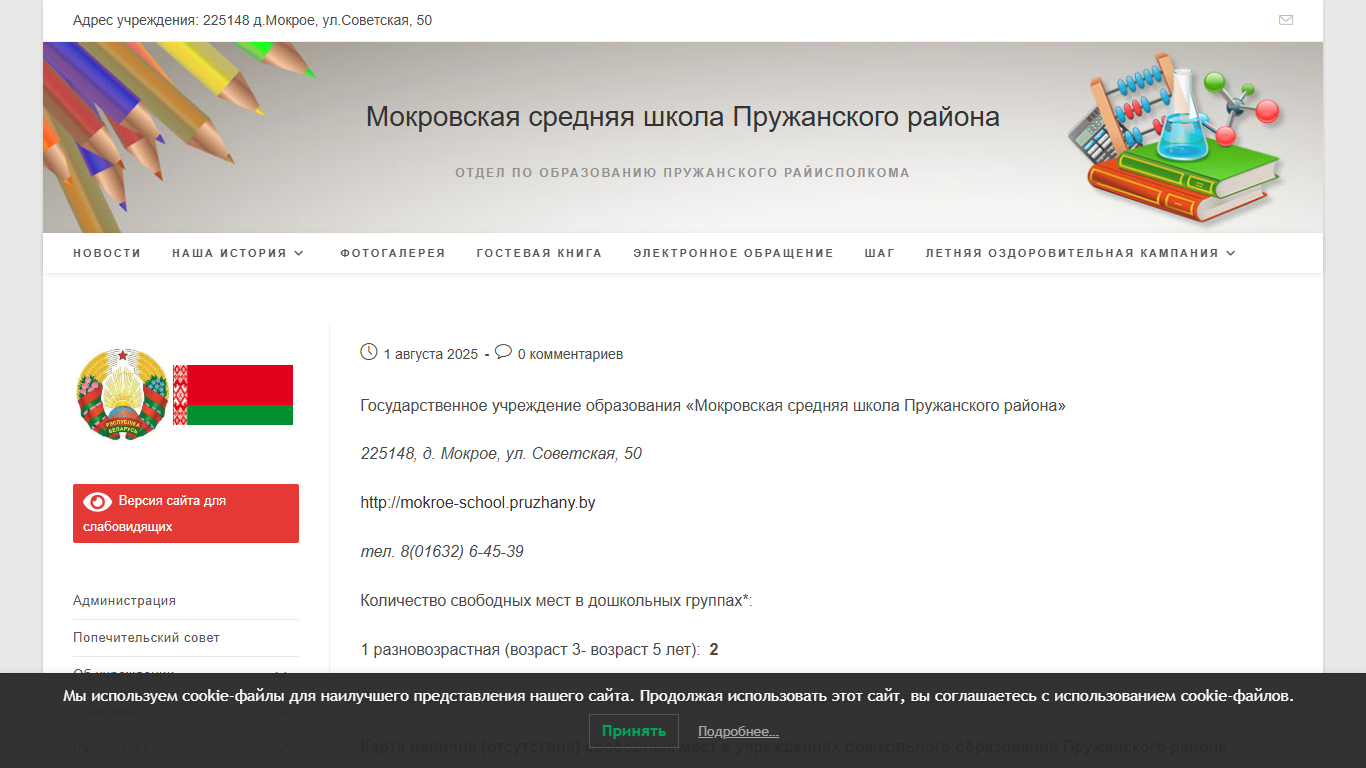The width and height of the screenshot is (1366, 768).
Task: Open the Новости menu item
Action: (x=107, y=254)
